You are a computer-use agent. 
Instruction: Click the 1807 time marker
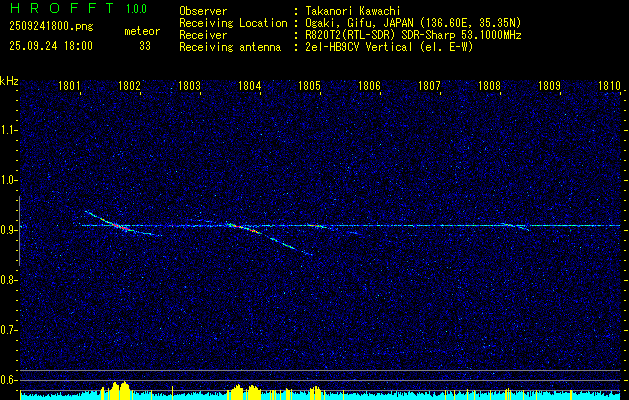point(429,86)
